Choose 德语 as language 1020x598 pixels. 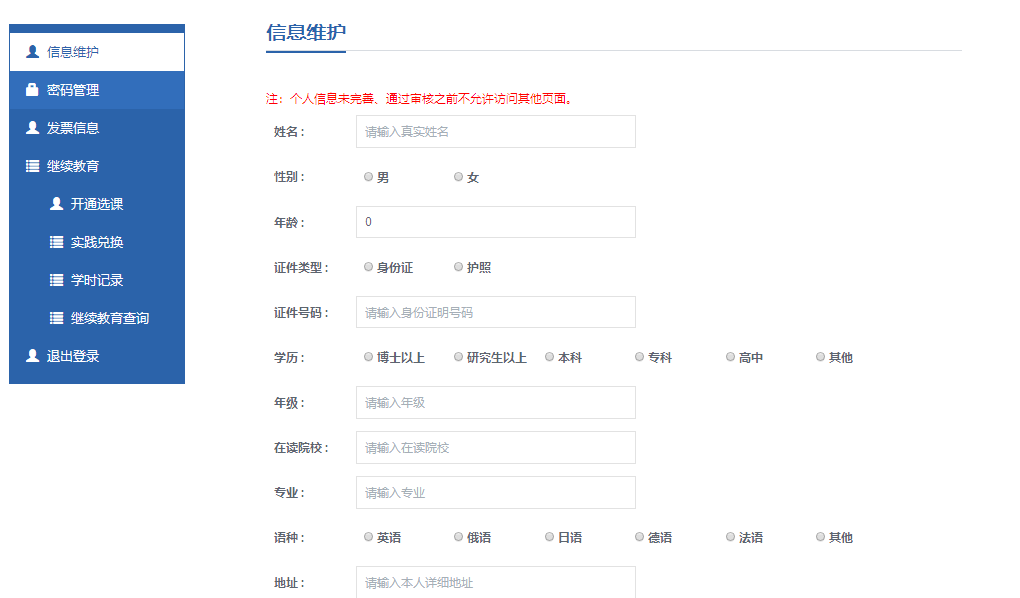click(639, 537)
